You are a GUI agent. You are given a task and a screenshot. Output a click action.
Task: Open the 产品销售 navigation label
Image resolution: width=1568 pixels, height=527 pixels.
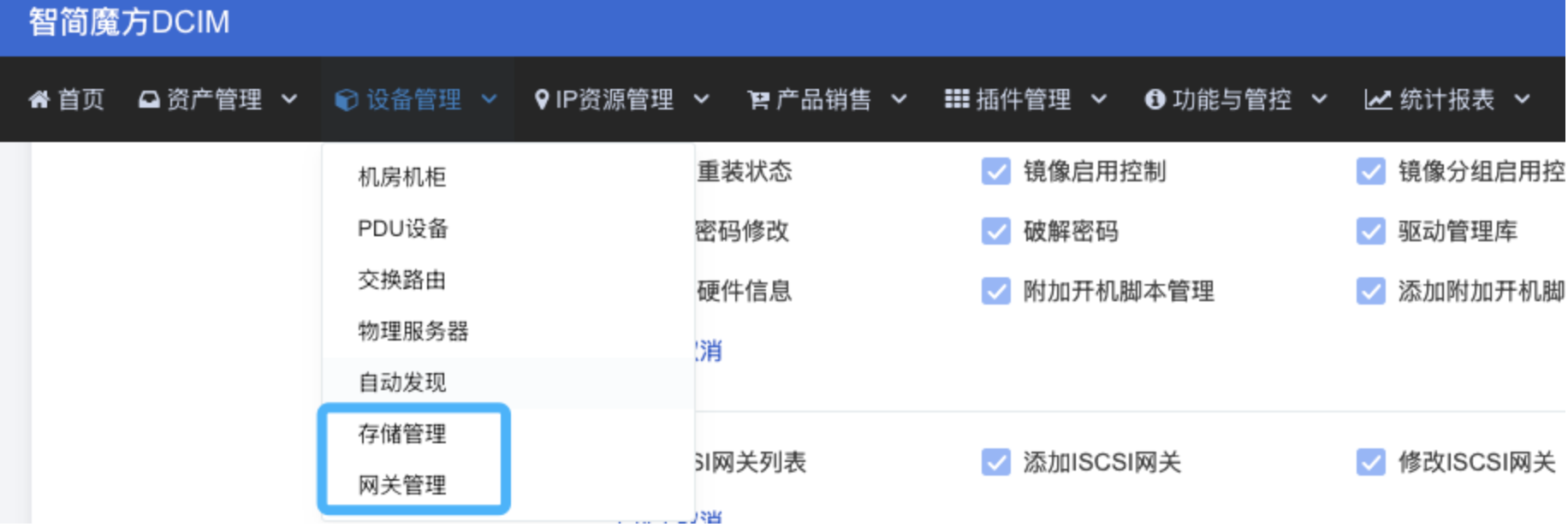pyautogui.click(x=823, y=100)
